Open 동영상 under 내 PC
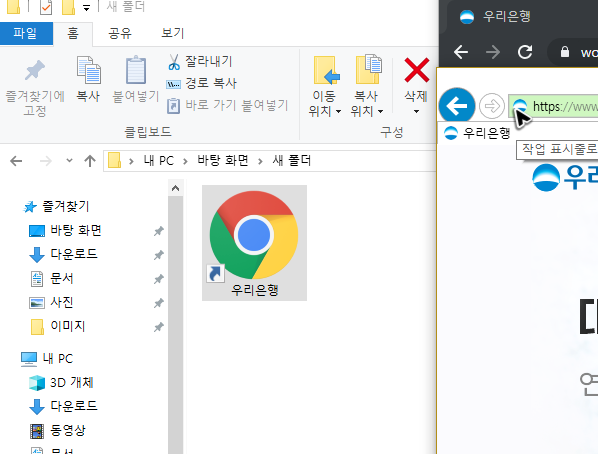The width and height of the screenshot is (598, 454). [x=58, y=430]
